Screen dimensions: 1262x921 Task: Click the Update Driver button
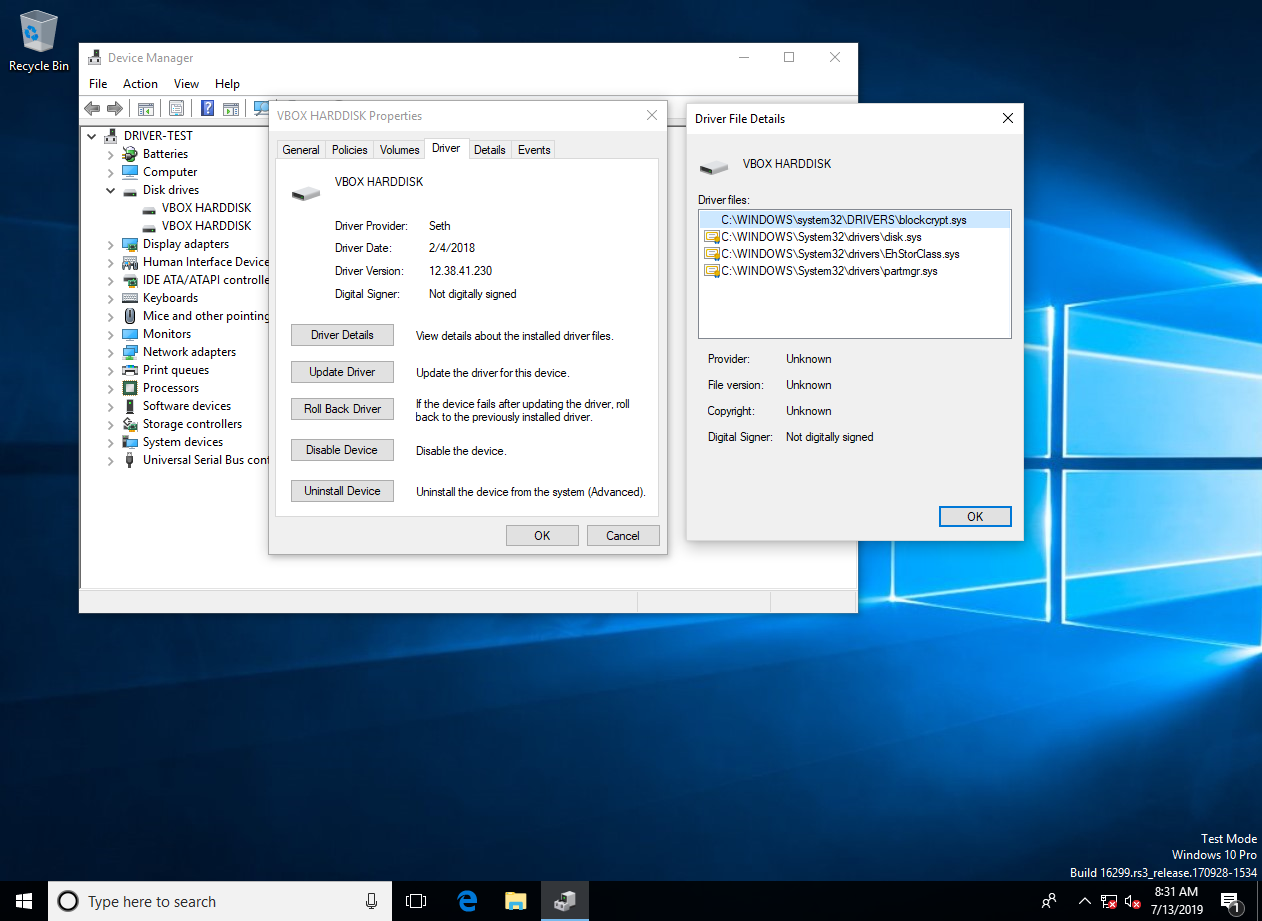(342, 372)
